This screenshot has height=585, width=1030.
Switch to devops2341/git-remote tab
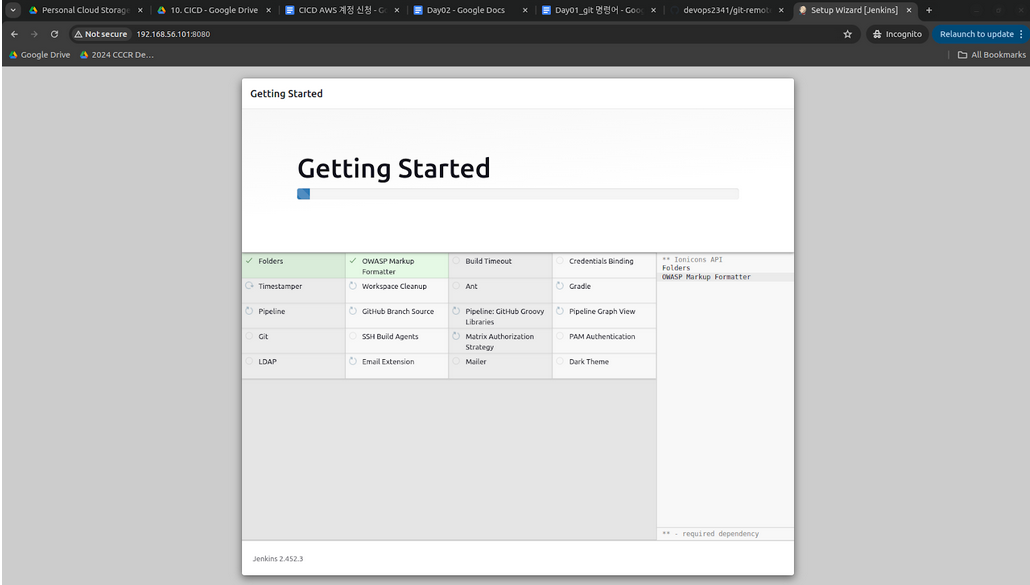727,10
